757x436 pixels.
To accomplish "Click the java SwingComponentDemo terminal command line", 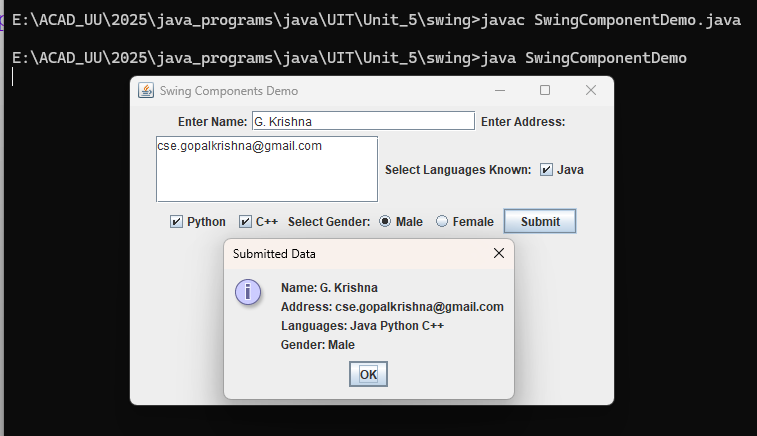I will [349, 58].
